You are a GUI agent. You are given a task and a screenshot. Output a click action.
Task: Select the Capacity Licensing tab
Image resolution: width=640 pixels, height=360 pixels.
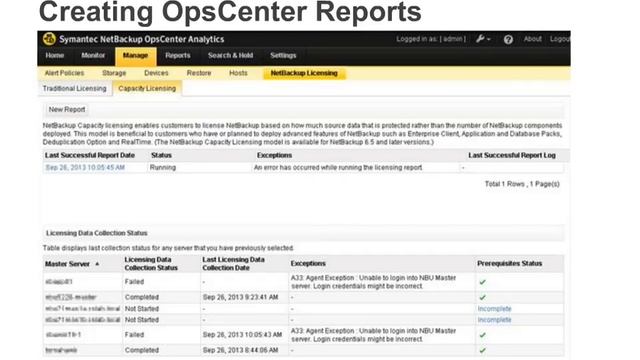coord(147,89)
